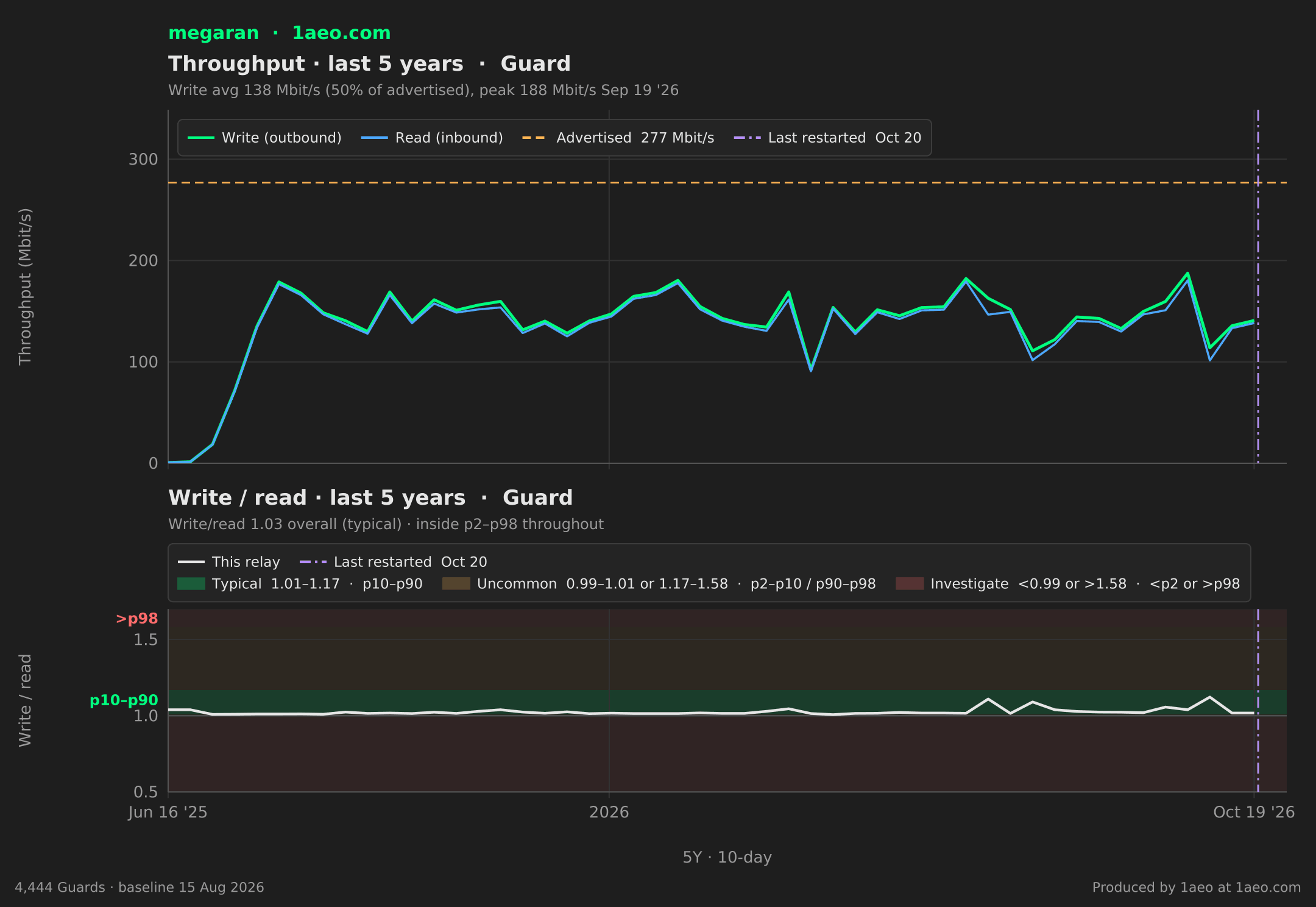
Task: Click the "Oct 19 '26" date label
Action: 1254,813
